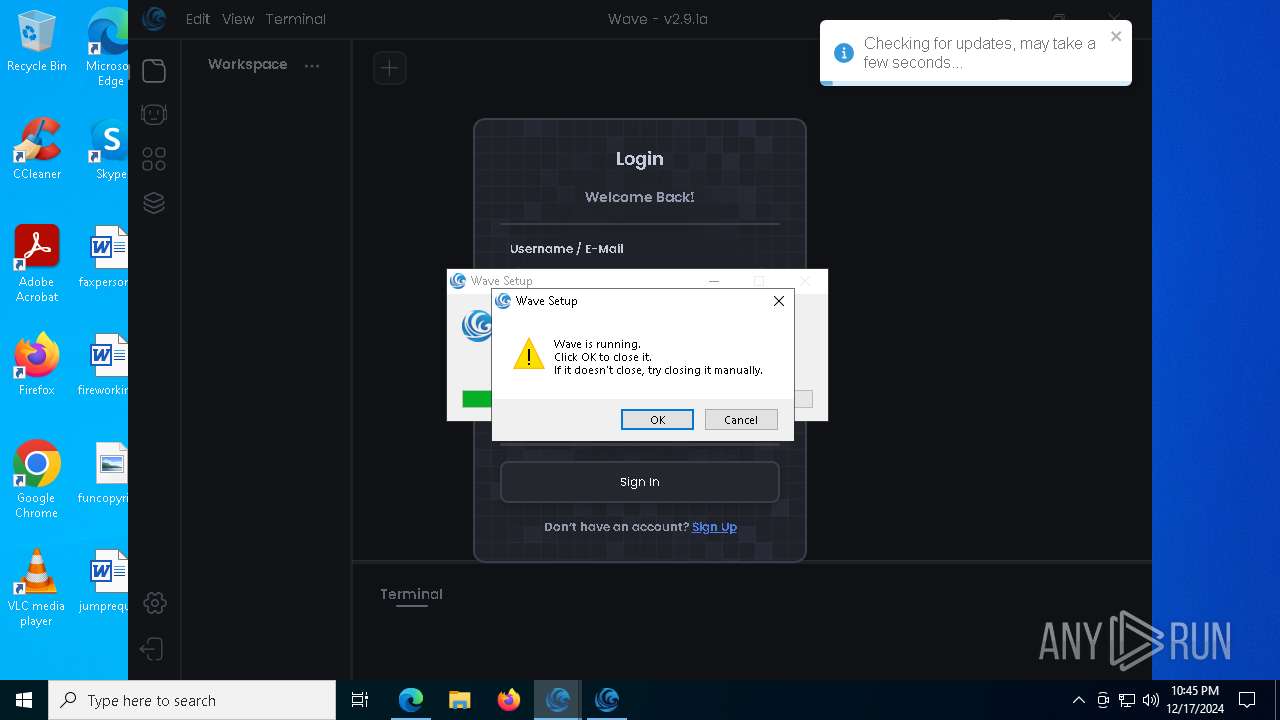1280x720 pixels.
Task: Click Cancel in the Wave Setup dialog
Action: 741,420
